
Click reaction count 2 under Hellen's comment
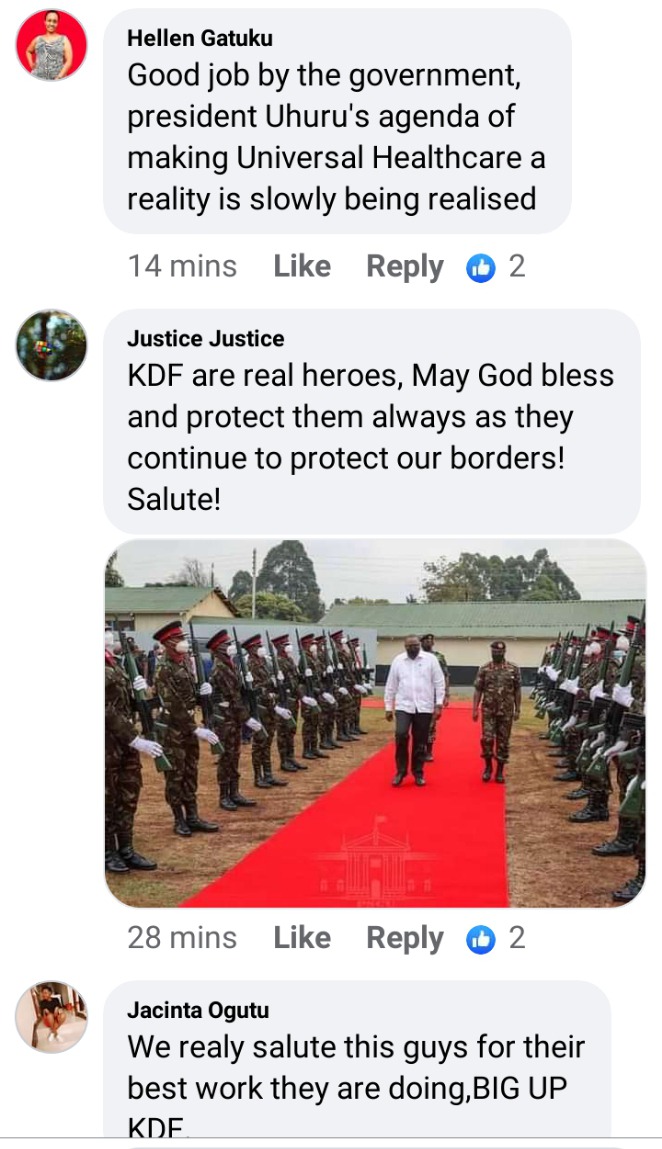518,267
